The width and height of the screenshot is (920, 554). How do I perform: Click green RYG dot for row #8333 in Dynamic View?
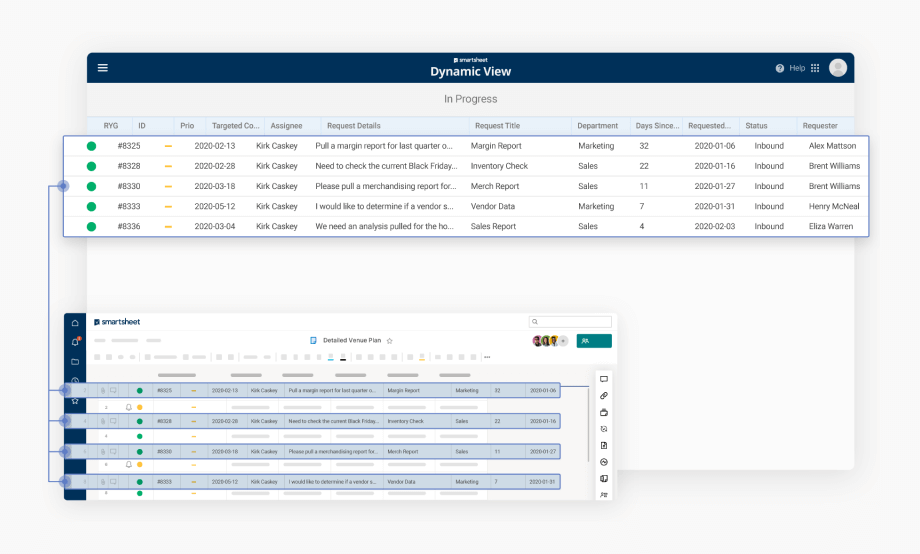click(92, 207)
